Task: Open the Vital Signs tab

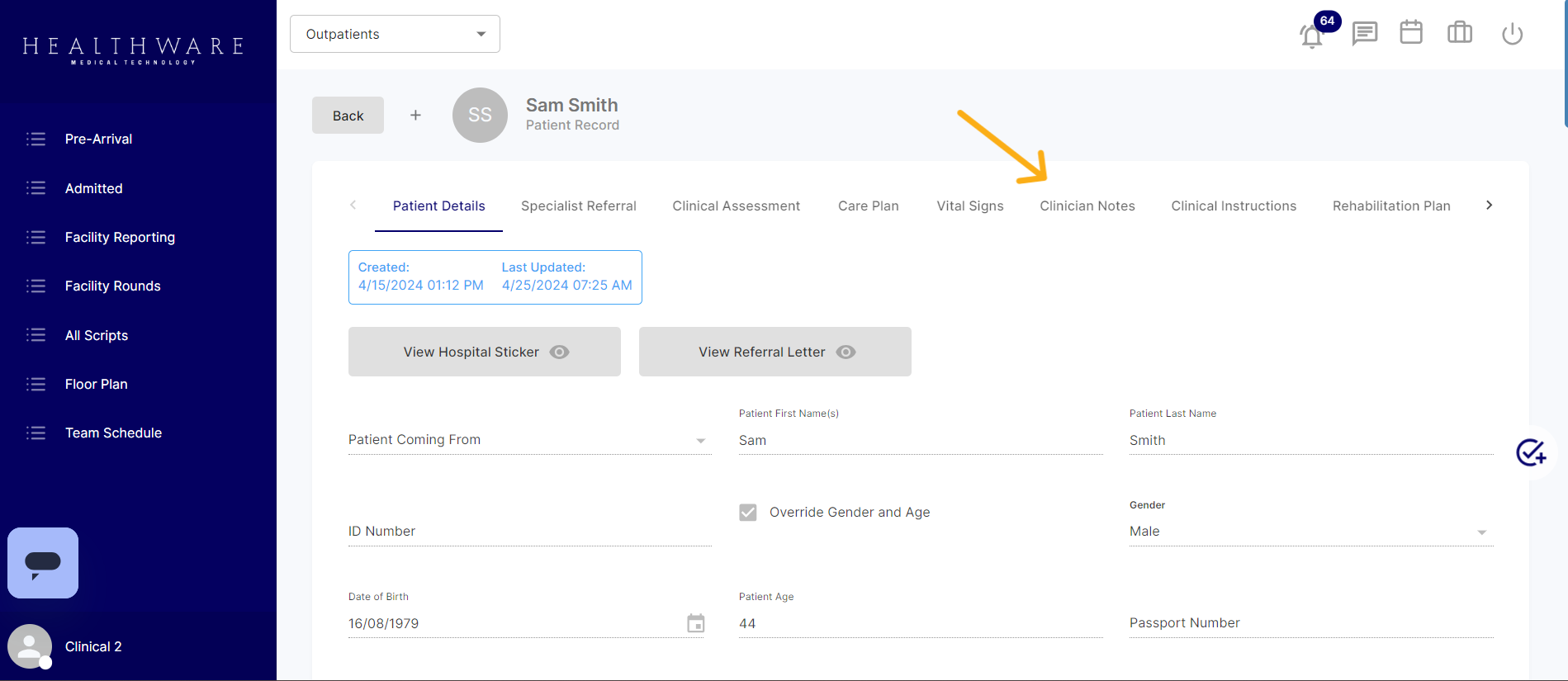Action: [x=969, y=206]
